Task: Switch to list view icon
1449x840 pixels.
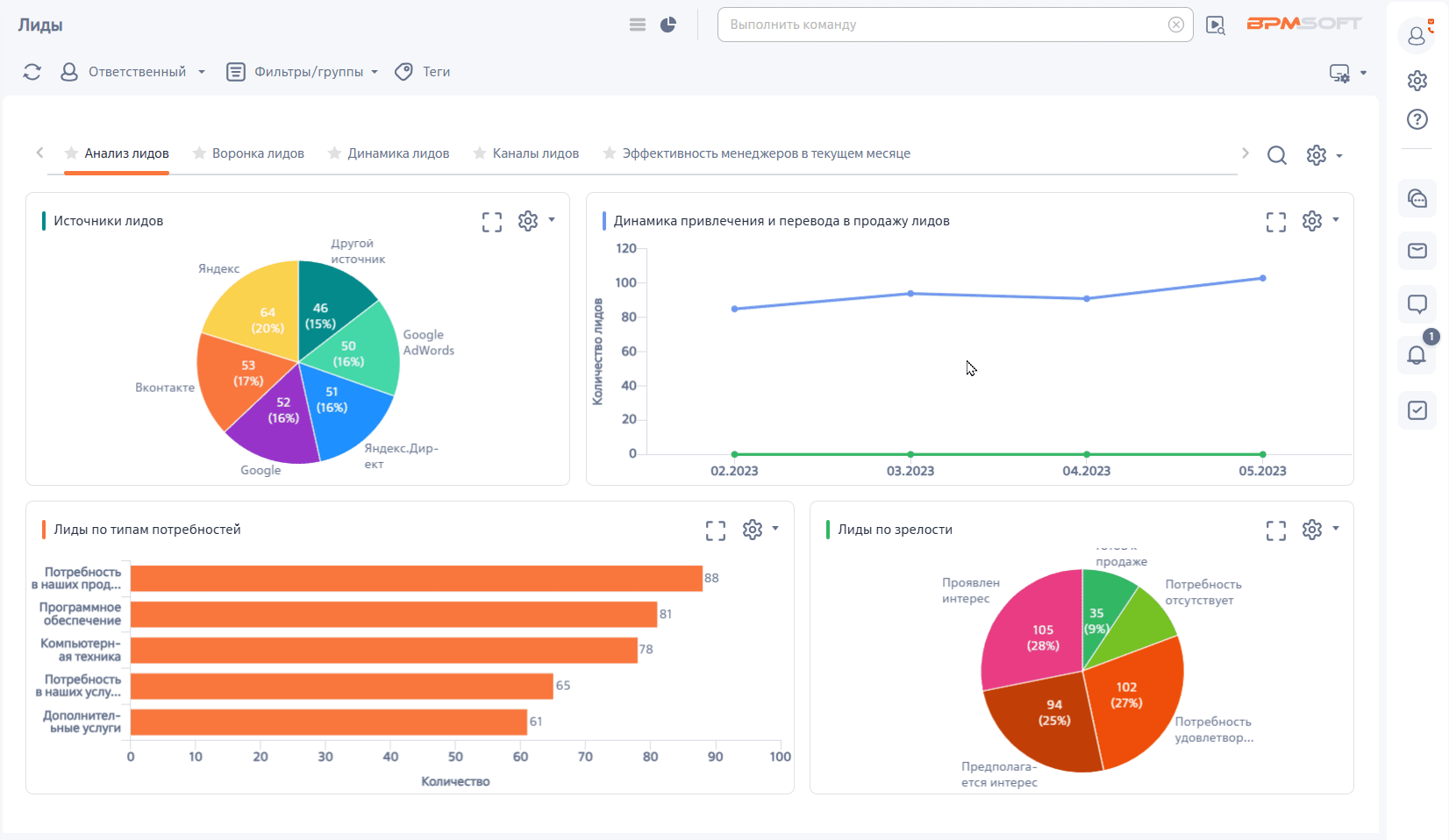Action: (638, 25)
